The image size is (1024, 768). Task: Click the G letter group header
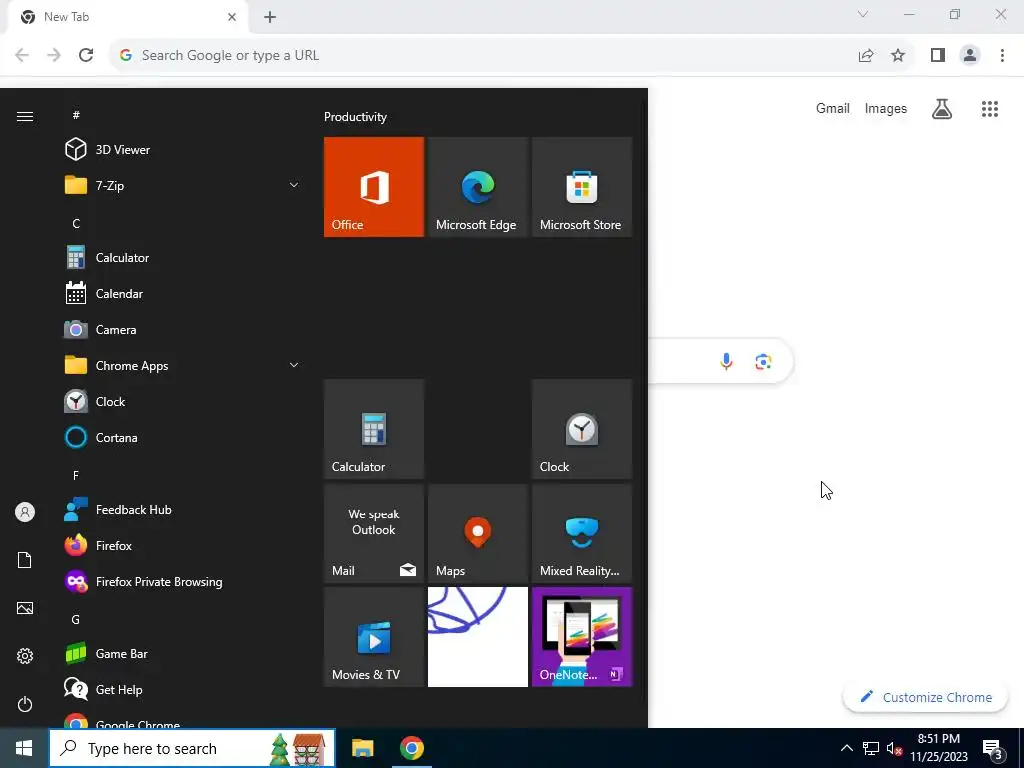pyautogui.click(x=76, y=619)
